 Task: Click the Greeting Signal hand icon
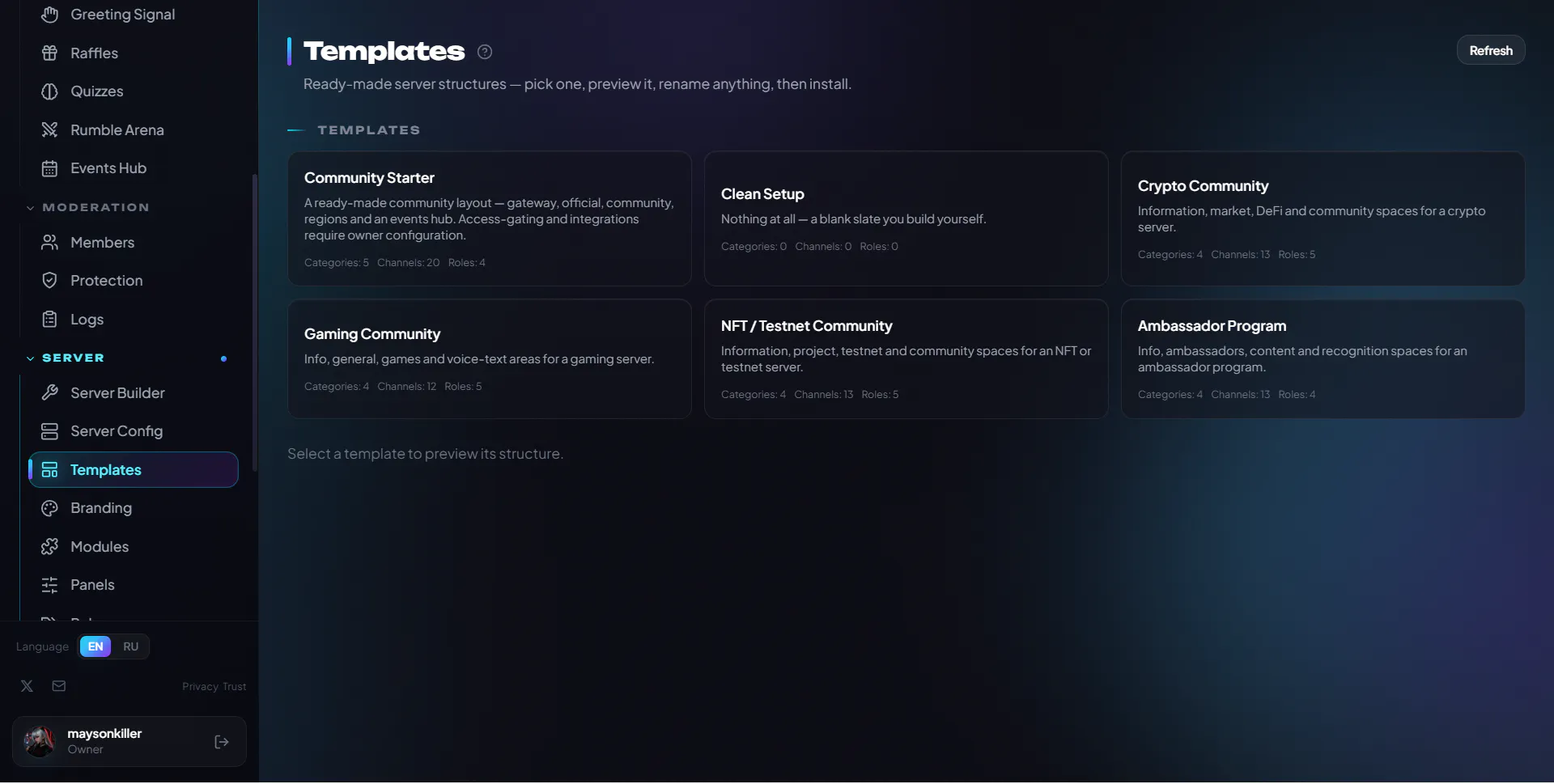click(49, 15)
